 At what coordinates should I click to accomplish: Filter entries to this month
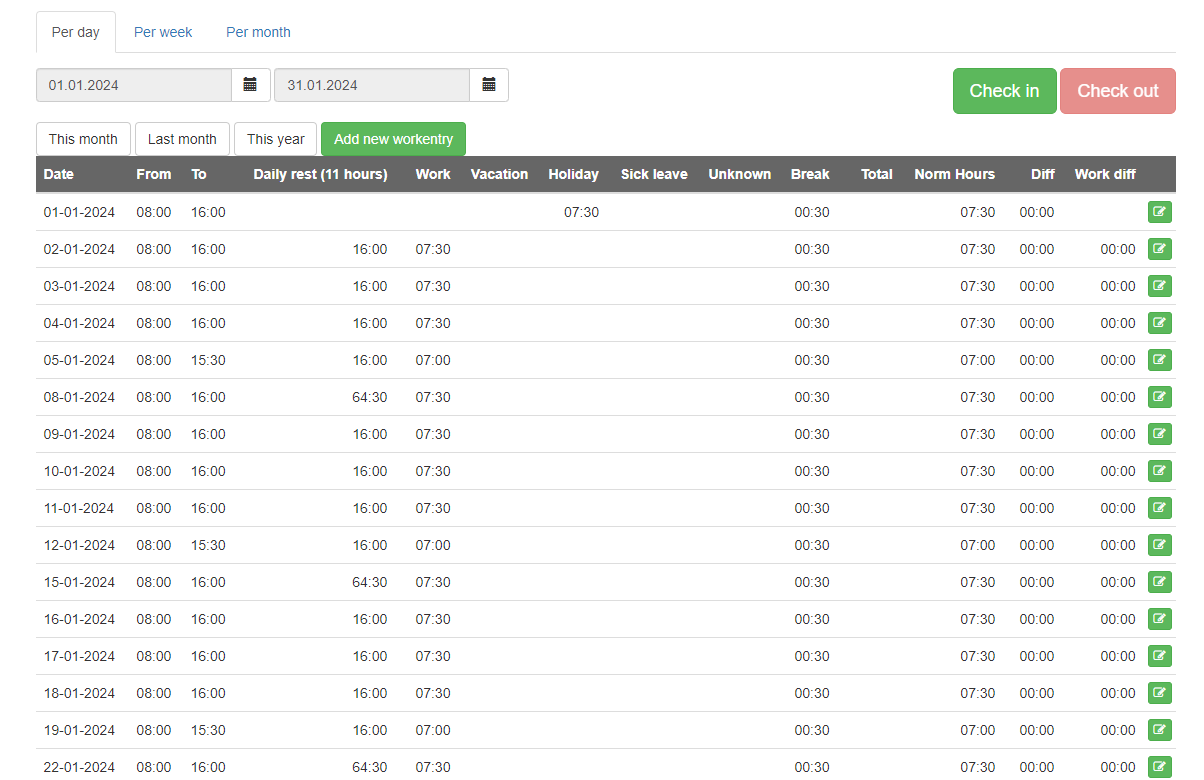coord(83,139)
